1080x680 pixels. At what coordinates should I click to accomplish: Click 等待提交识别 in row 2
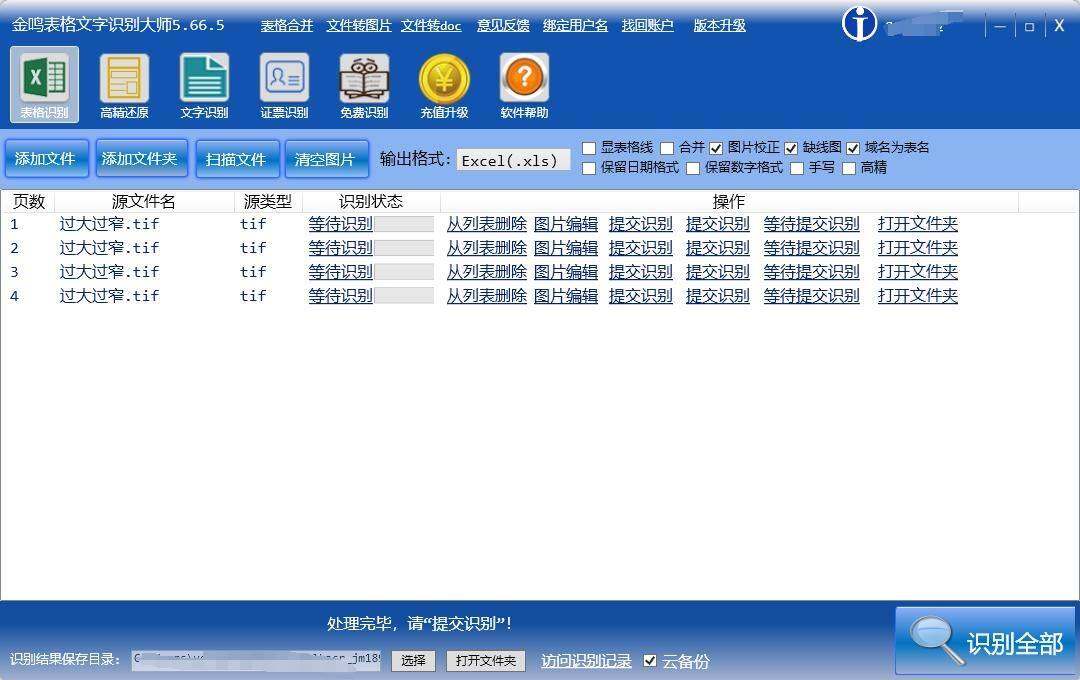[811, 248]
